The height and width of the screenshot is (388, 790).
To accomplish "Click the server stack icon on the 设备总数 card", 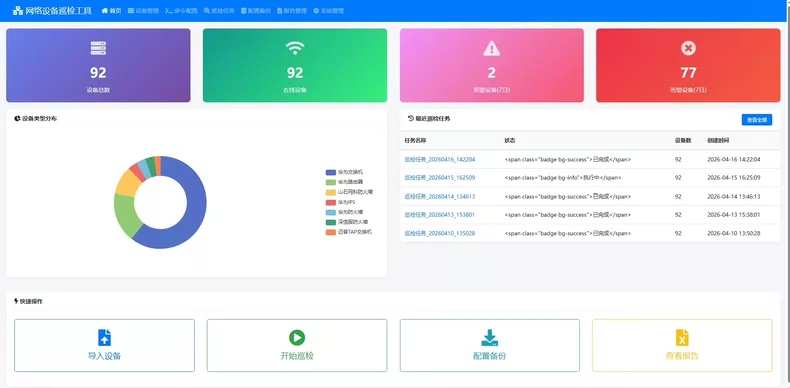I will 98,48.
